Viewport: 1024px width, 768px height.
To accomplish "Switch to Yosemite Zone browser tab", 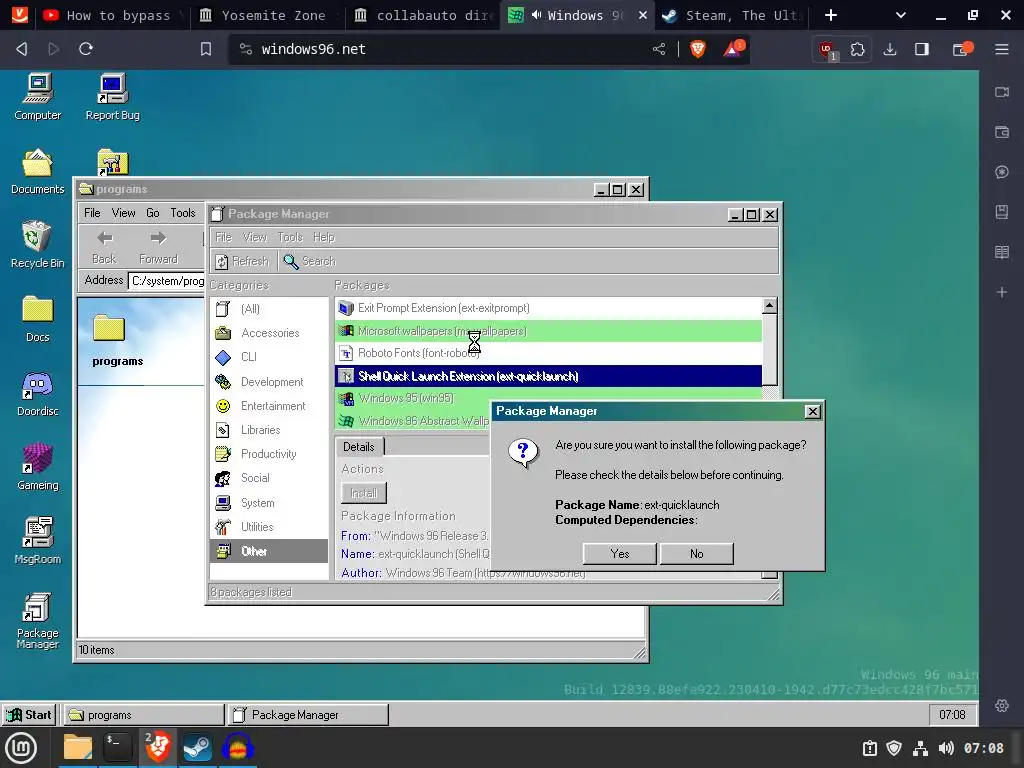I will click(x=269, y=15).
